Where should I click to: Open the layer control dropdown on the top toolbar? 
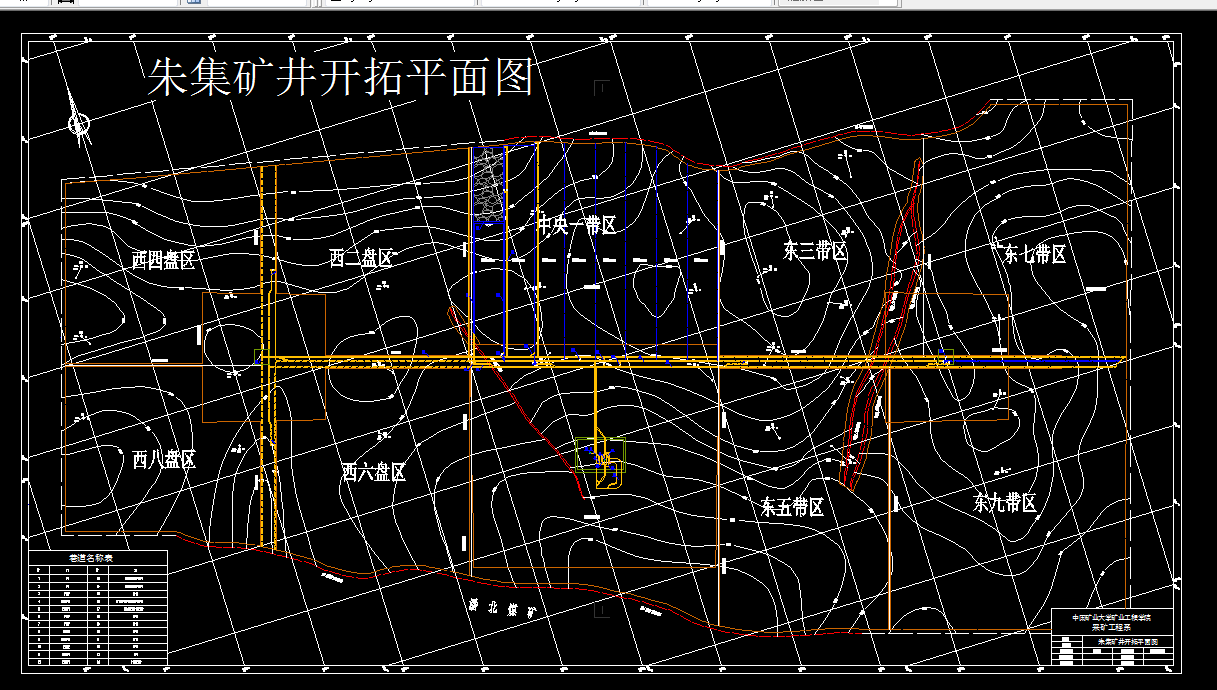click(390, 4)
